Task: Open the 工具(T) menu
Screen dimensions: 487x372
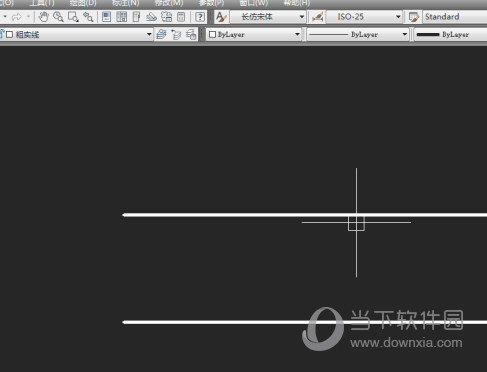Action: pos(42,3)
